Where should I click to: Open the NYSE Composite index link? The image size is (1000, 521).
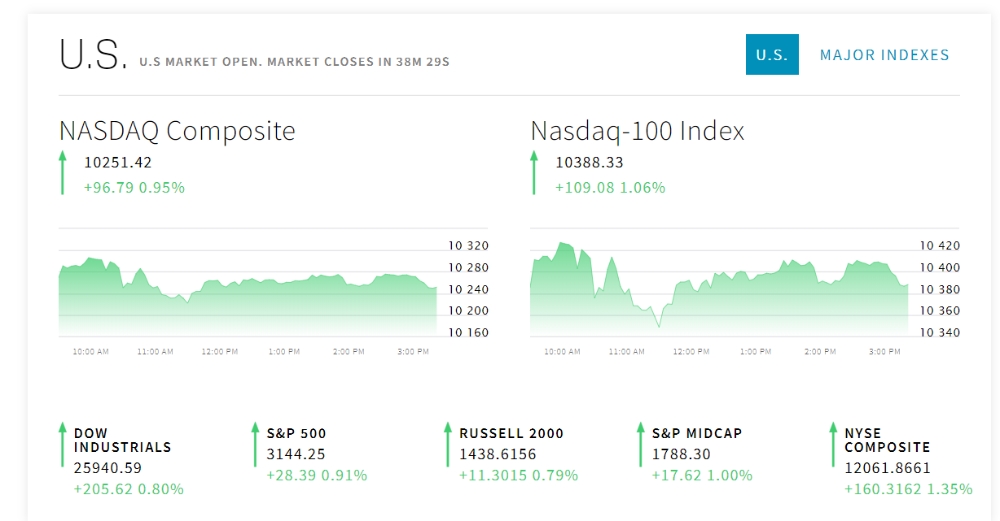887,440
